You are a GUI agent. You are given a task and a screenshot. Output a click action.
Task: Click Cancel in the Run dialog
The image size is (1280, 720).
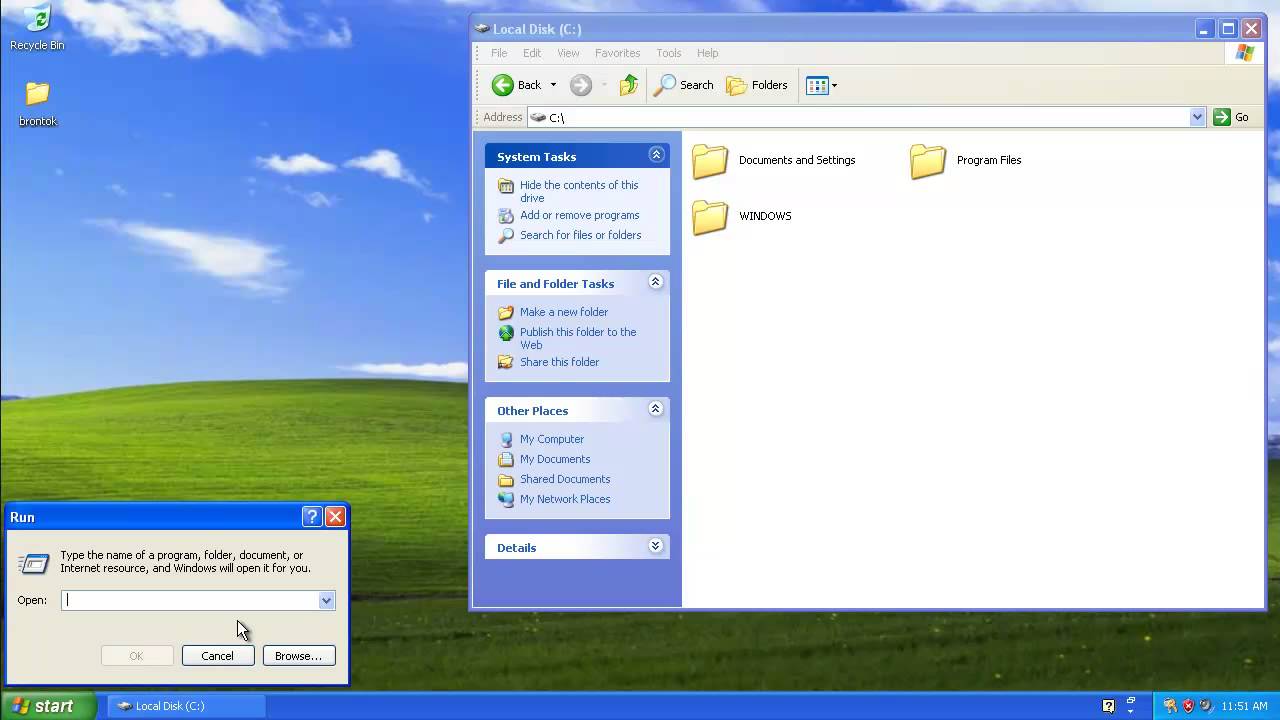point(217,656)
